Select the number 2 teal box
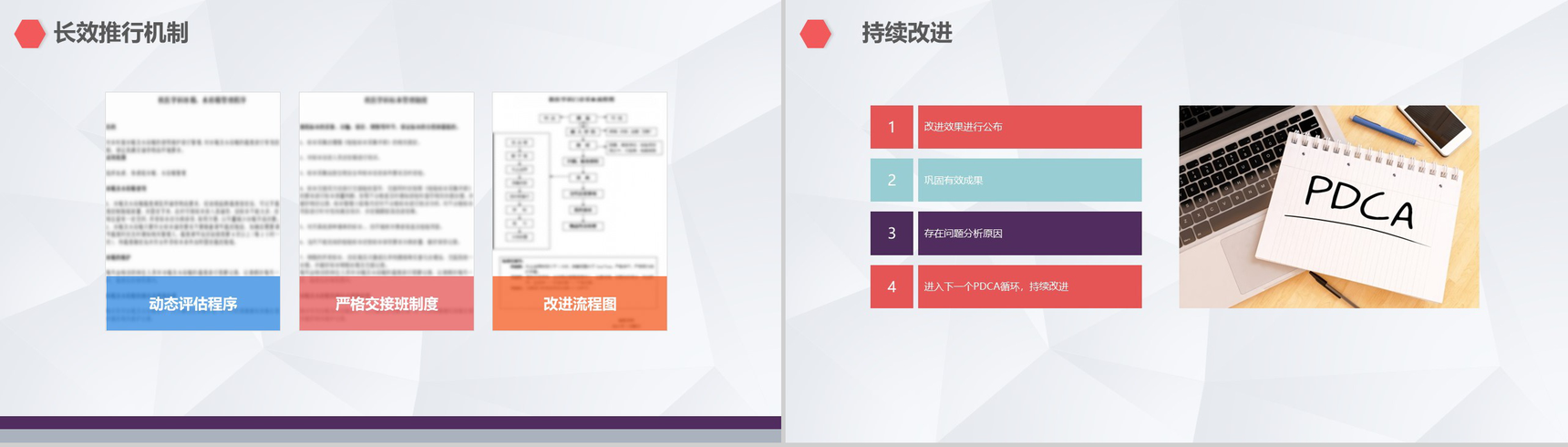Screen dimensions: 1568x447 pyautogui.click(x=892, y=180)
